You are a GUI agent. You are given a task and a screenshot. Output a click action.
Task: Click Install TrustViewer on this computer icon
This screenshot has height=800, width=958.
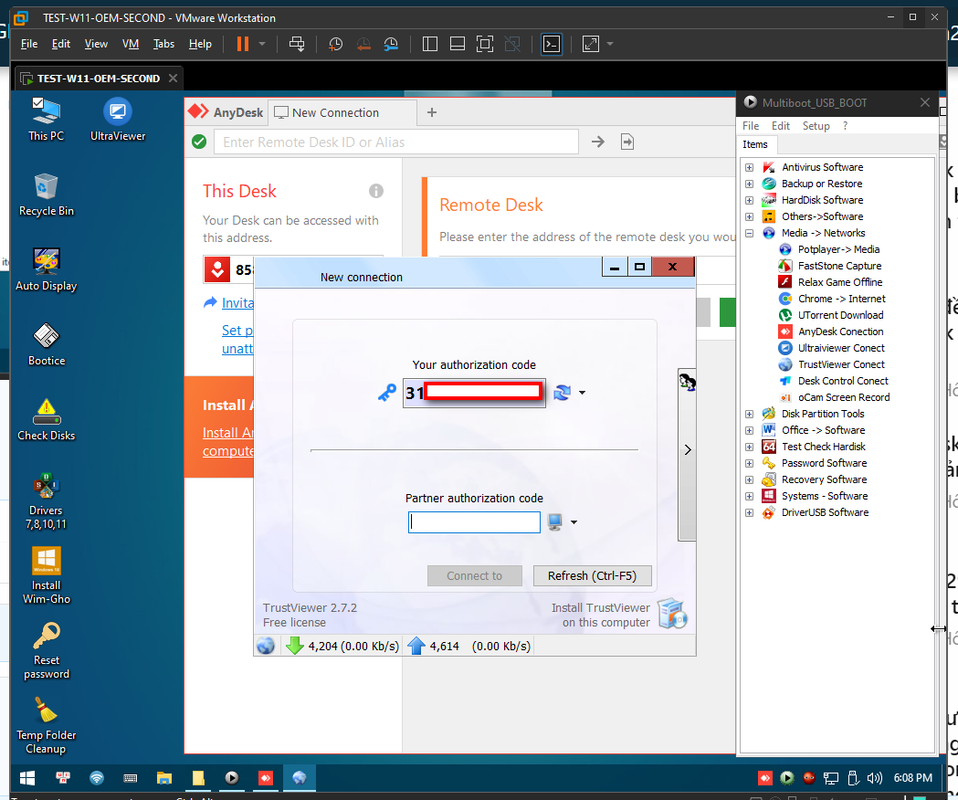click(x=673, y=614)
